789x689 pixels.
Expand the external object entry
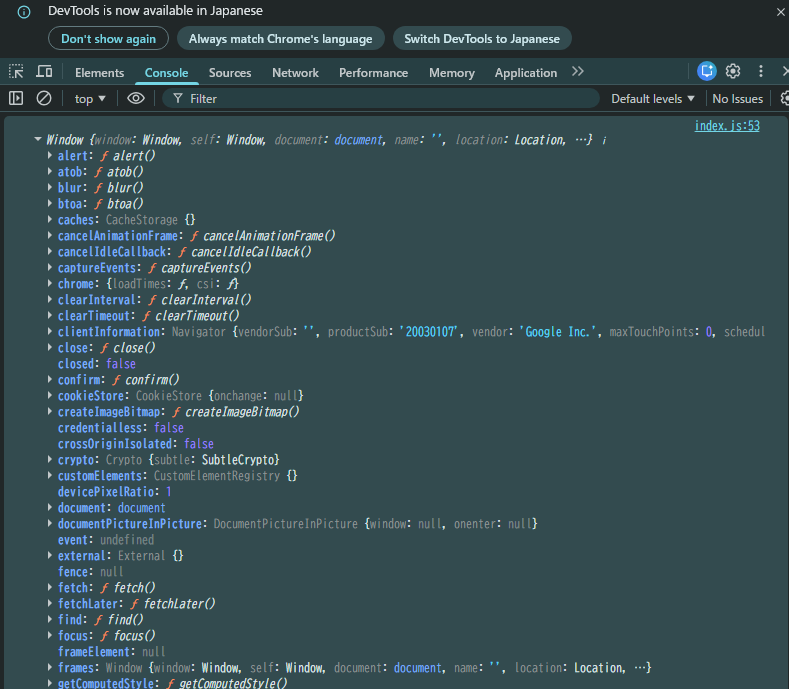tap(49, 556)
